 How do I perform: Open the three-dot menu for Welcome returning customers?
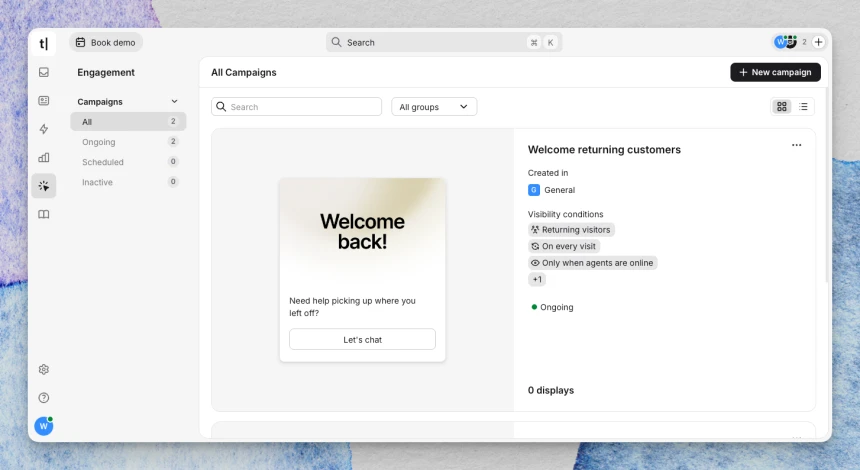796,145
